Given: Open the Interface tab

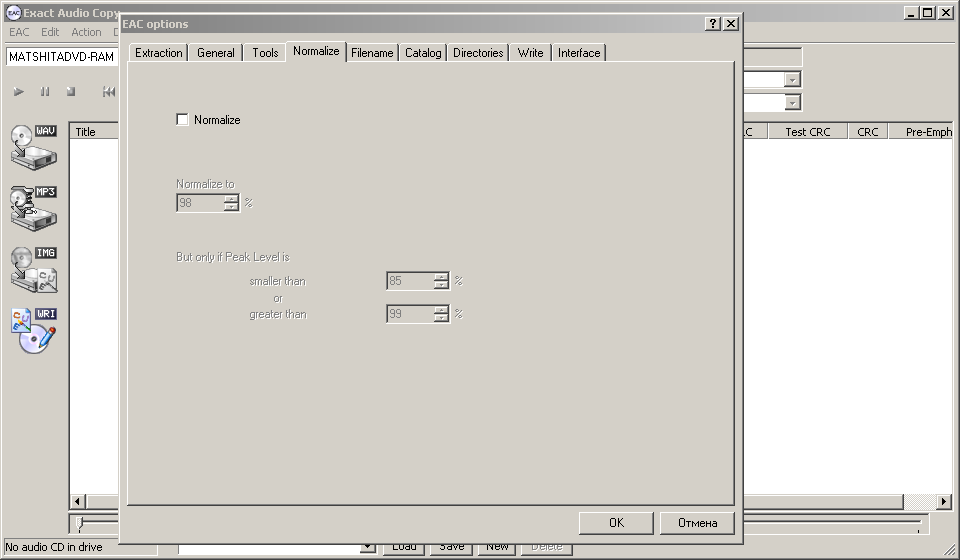Looking at the screenshot, I should click(579, 53).
